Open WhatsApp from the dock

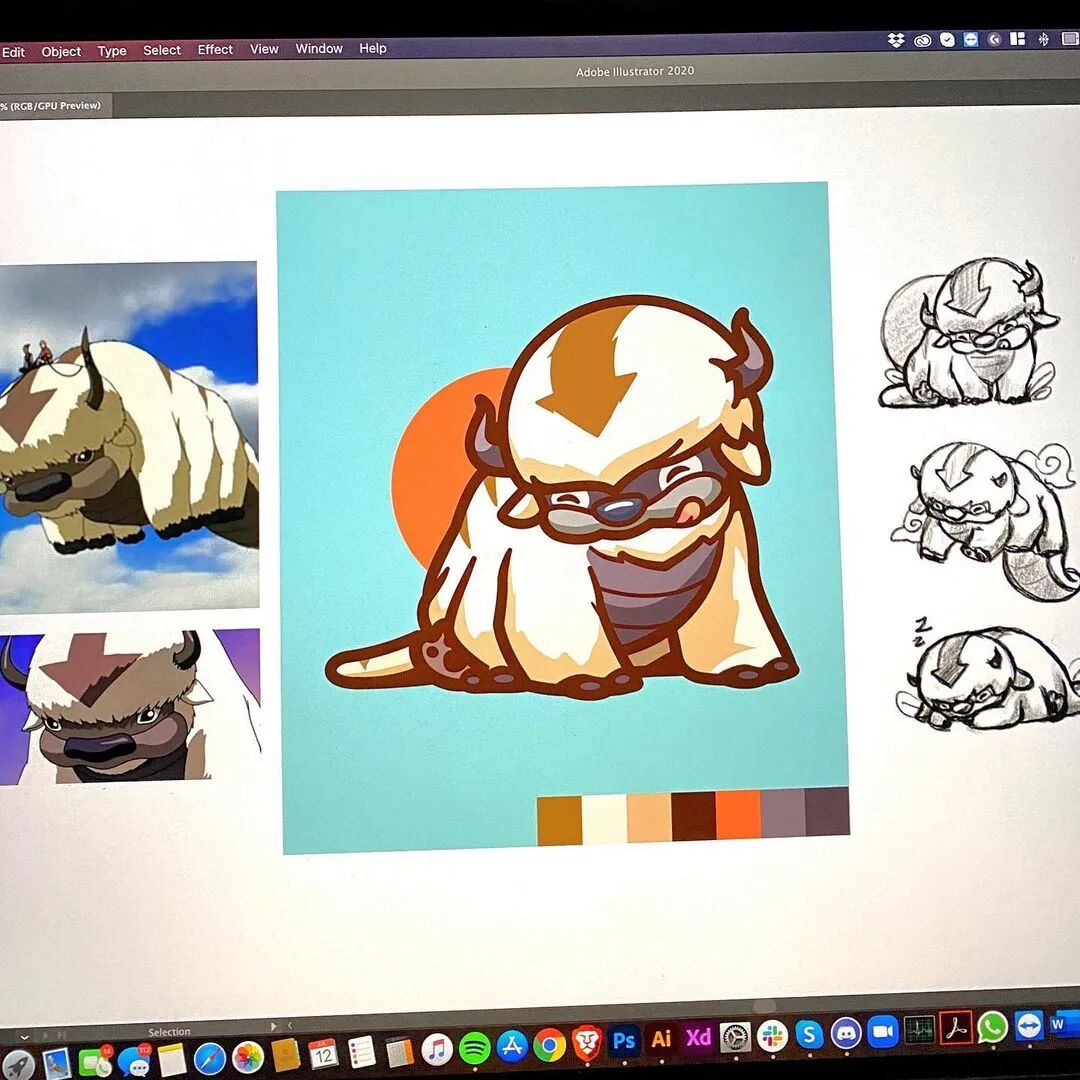click(992, 1026)
